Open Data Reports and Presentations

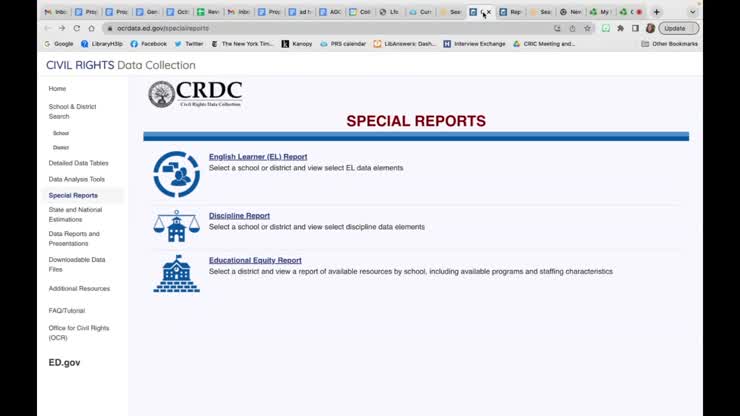[74, 238]
